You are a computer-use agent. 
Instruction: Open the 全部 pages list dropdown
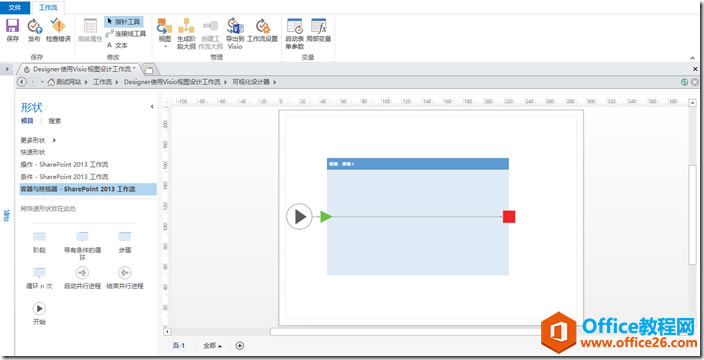click(212, 346)
